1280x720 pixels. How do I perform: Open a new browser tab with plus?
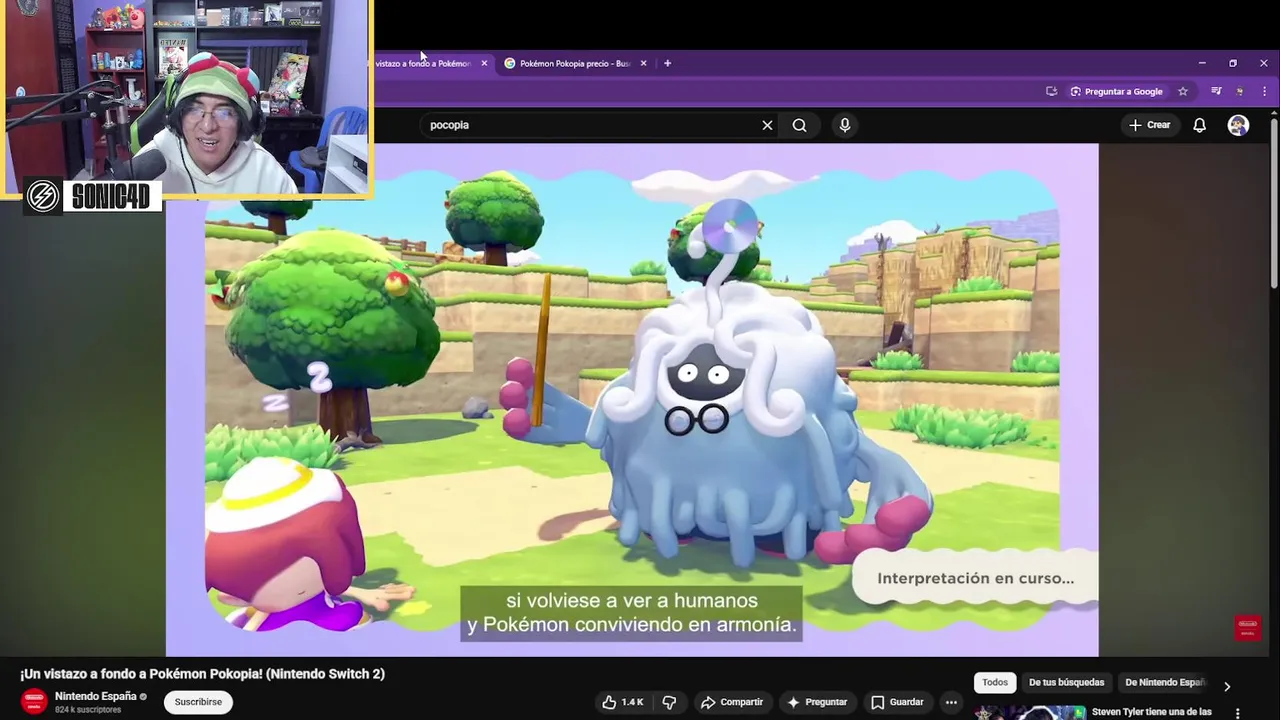(x=667, y=63)
